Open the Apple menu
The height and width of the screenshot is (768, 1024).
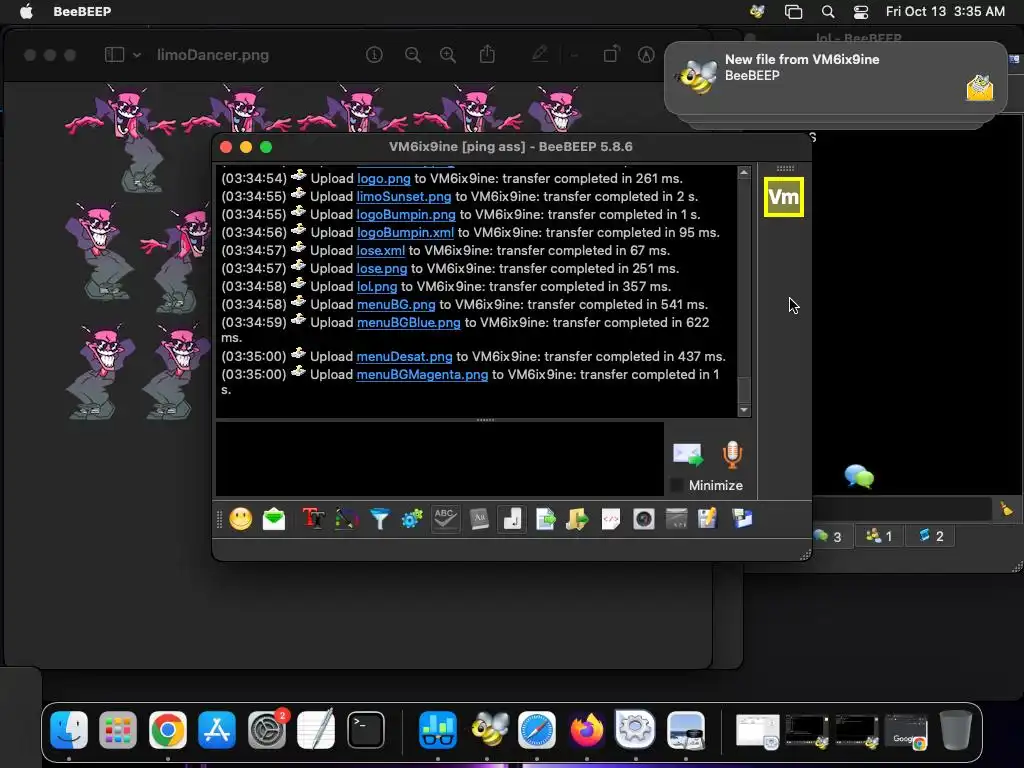(26, 11)
